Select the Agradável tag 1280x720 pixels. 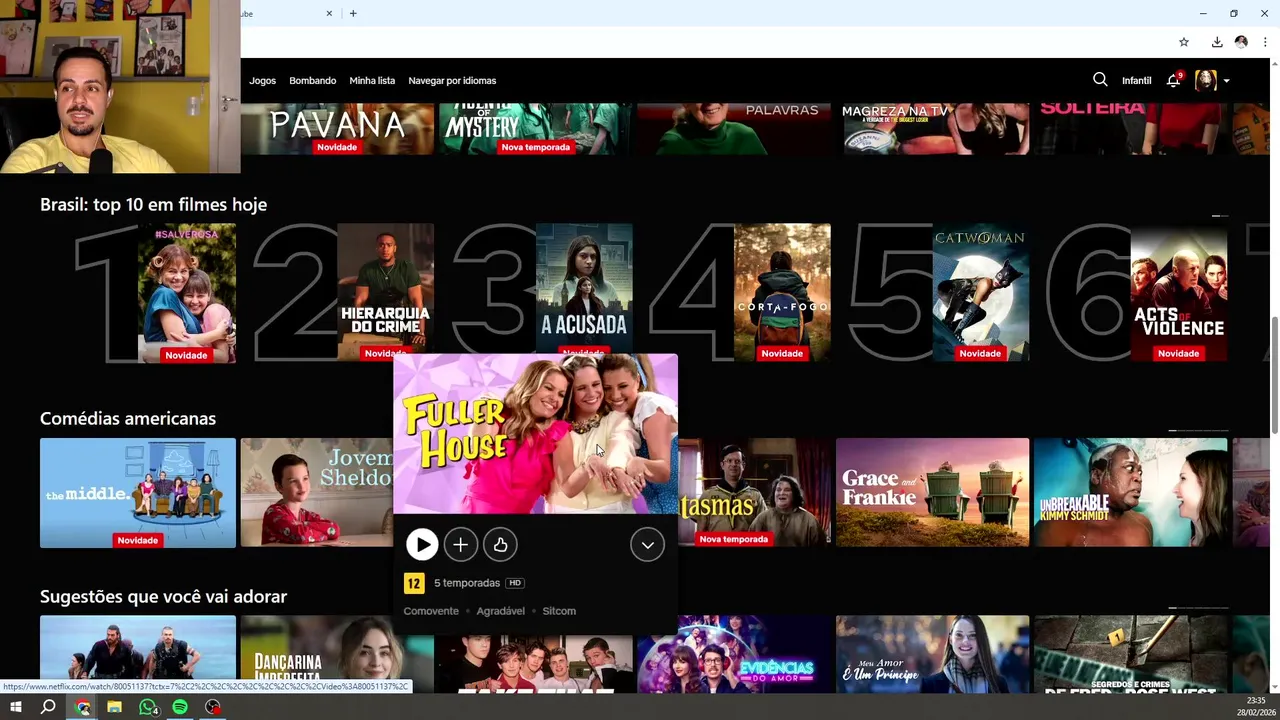click(x=500, y=611)
